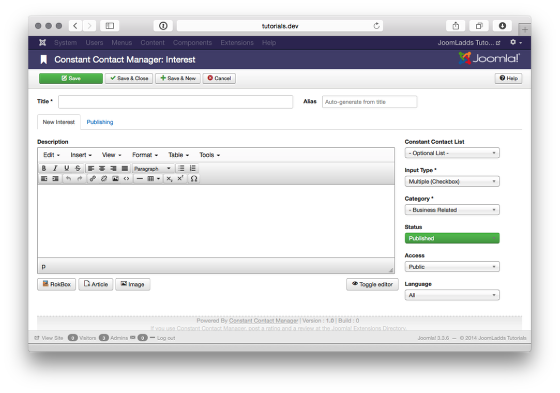Open the Extensions admin menu
The height and width of the screenshot is (393, 560).
(237, 43)
